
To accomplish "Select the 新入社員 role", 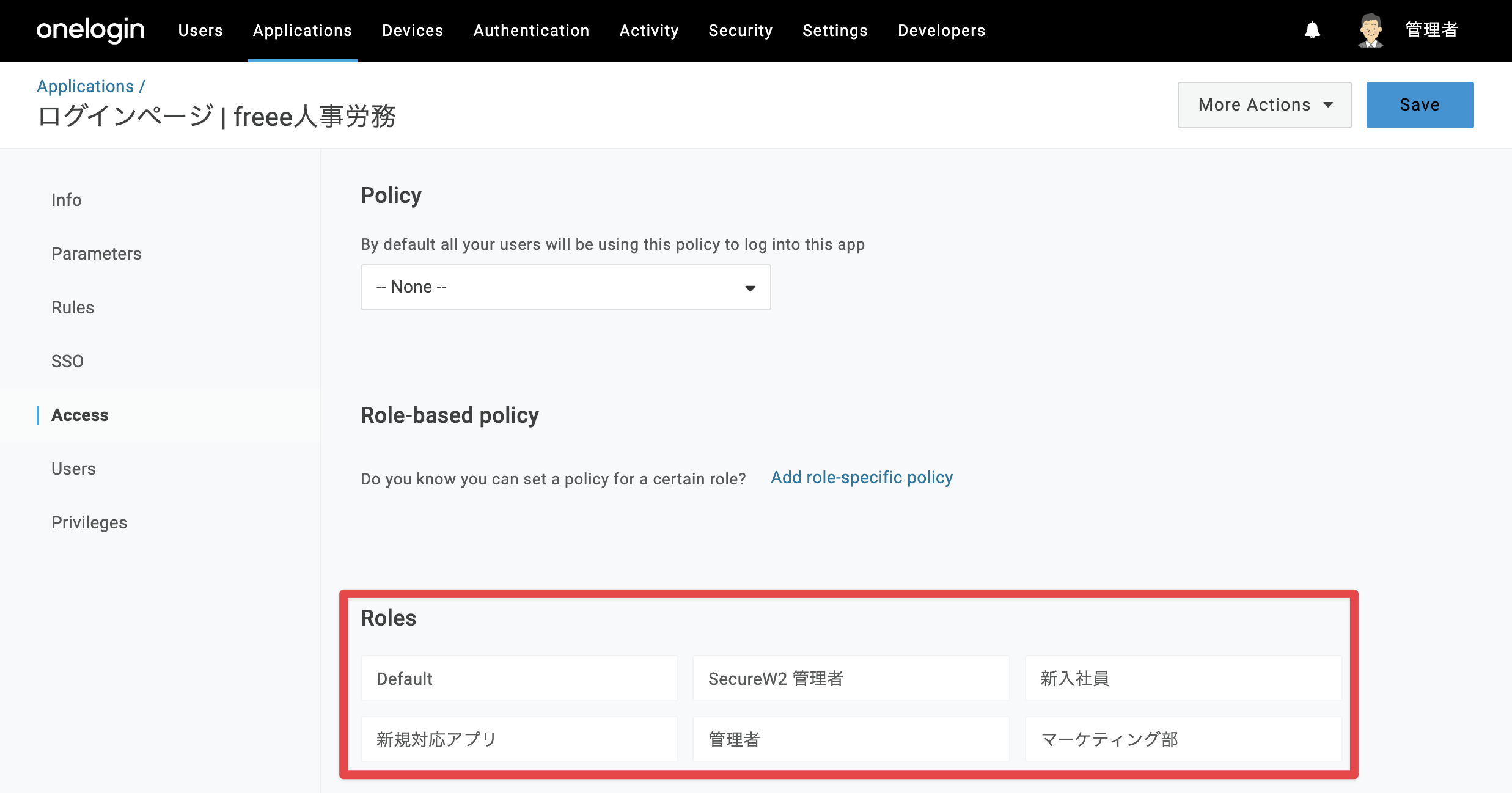I will 1183,678.
